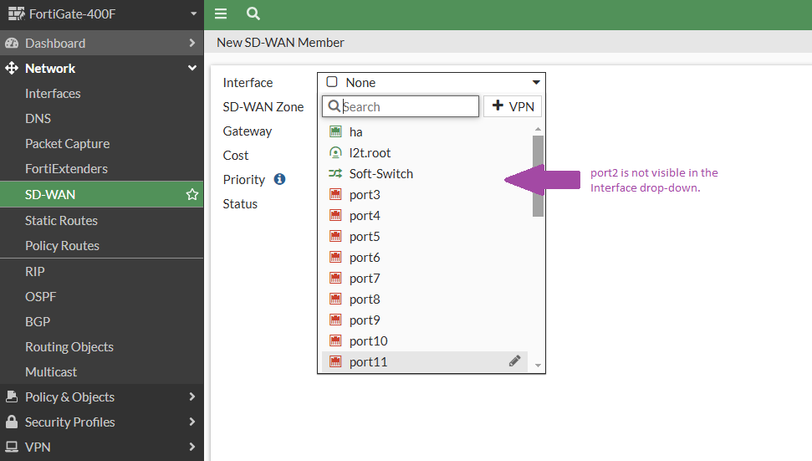The height and width of the screenshot is (461, 812).
Task: Expand the Security Profiles section
Action: tap(102, 422)
